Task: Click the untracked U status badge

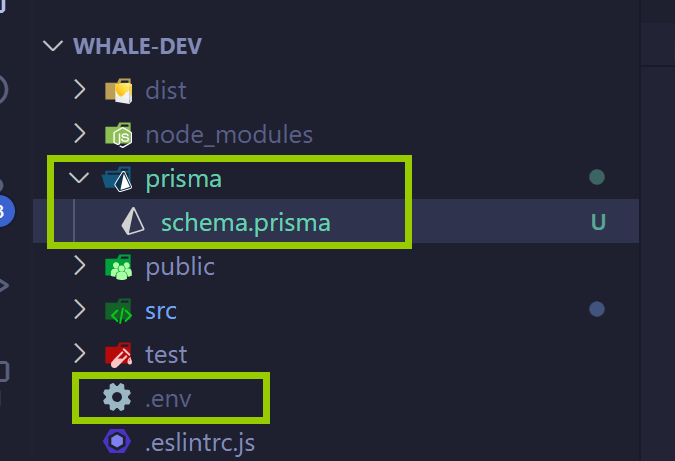Action: pos(598,223)
